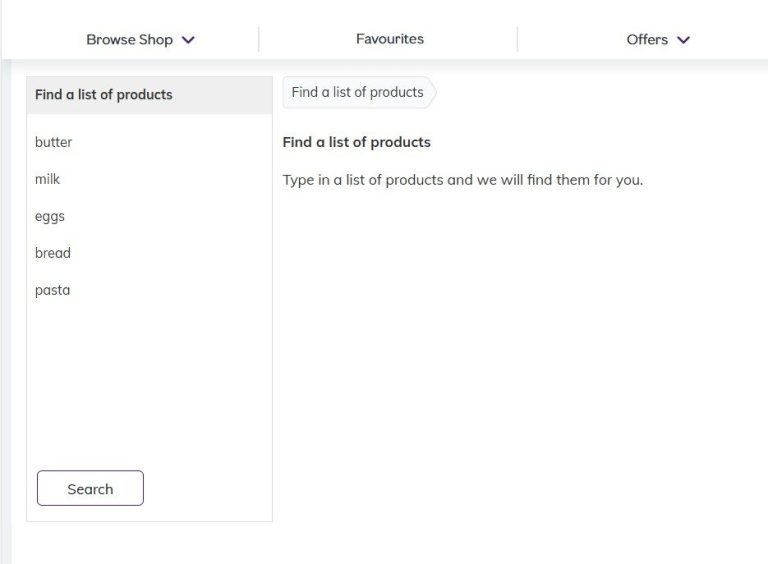768x564 pixels.
Task: Click the divider between Browse Shop and Favourites
Action: point(259,40)
